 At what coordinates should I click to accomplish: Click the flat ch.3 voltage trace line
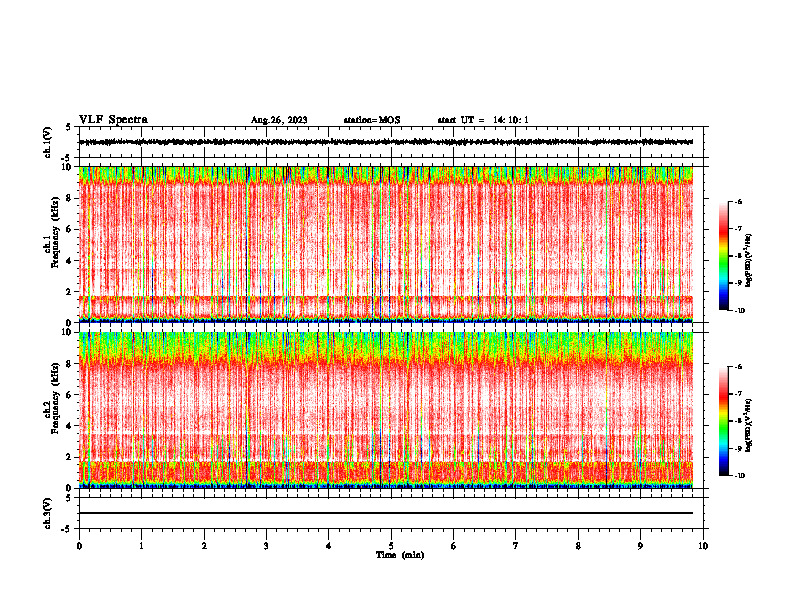pyautogui.click(x=386, y=513)
